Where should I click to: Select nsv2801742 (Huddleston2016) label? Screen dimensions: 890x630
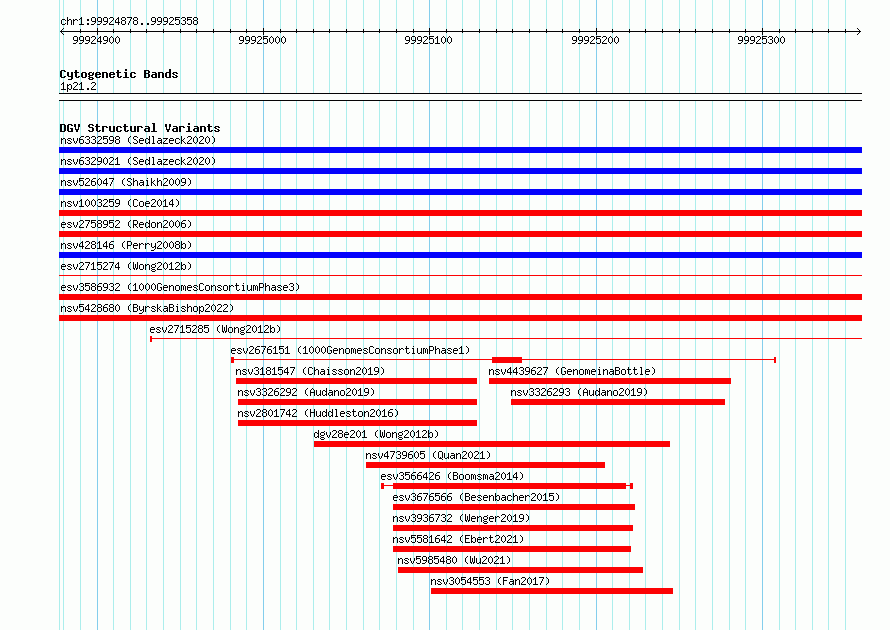pos(318,413)
